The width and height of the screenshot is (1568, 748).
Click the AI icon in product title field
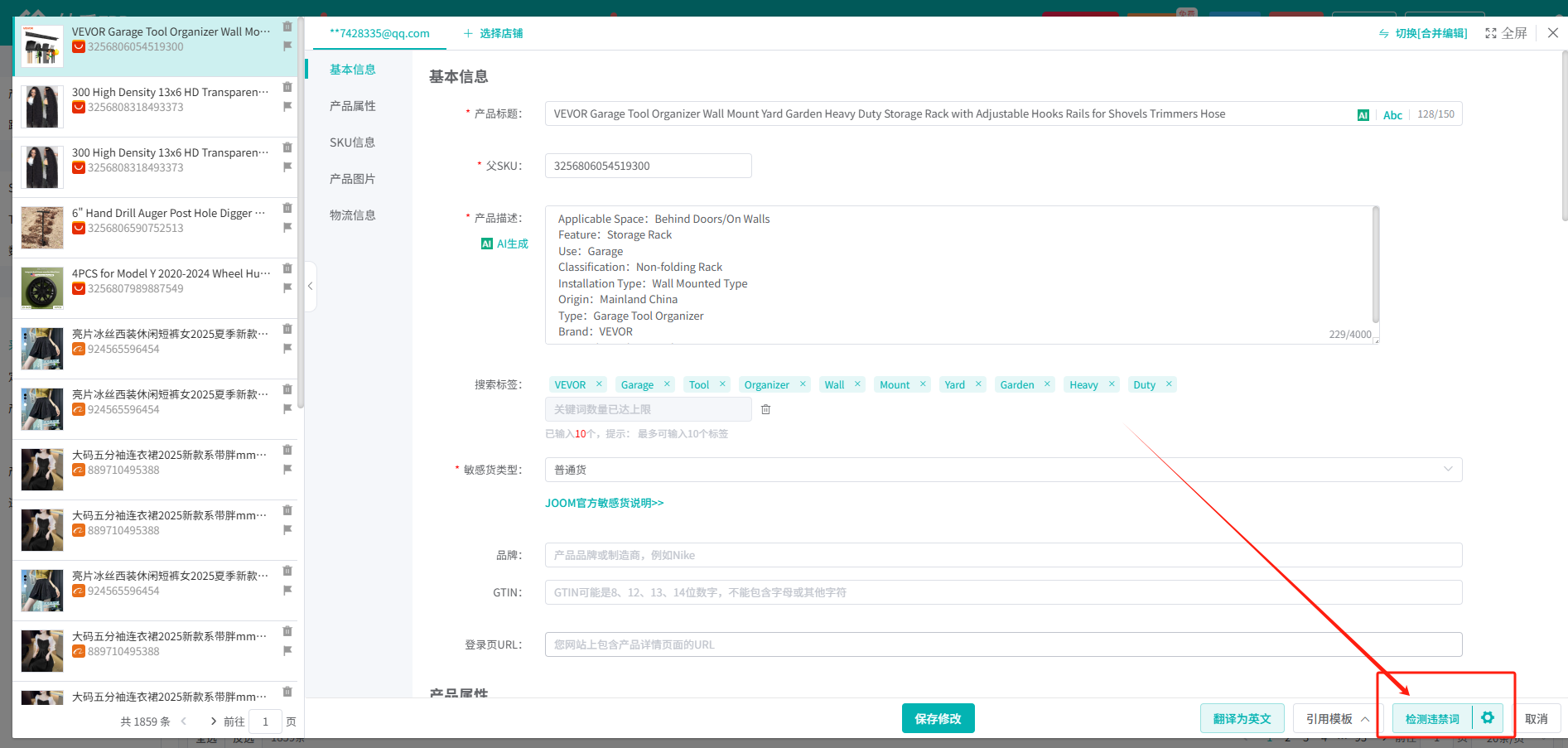[1363, 115]
